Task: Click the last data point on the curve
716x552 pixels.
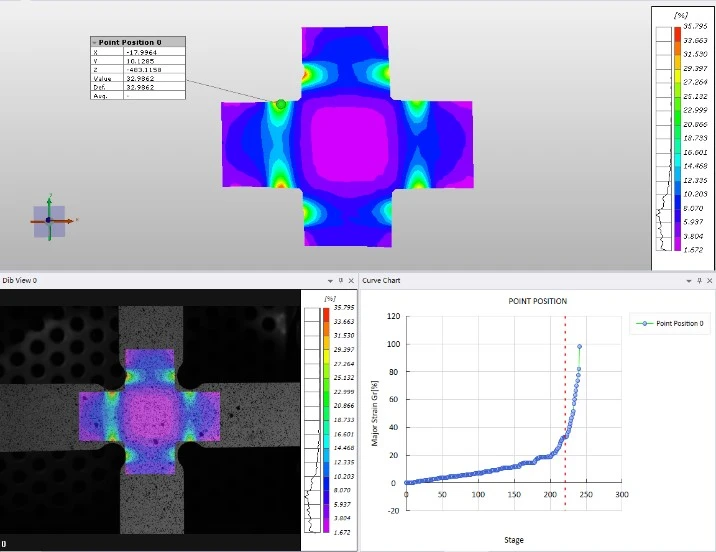Action: click(580, 347)
